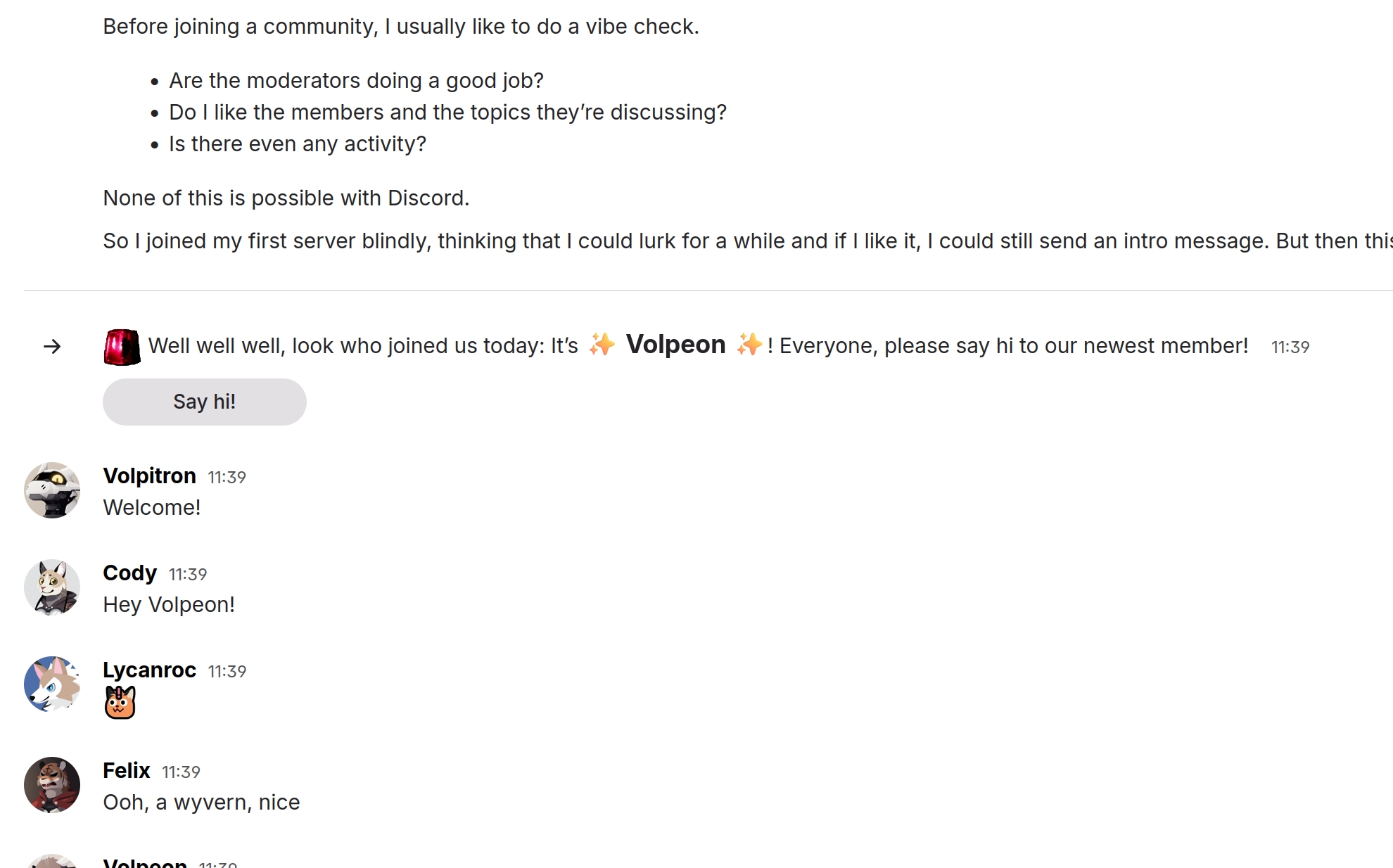This screenshot has width=1393, height=868.
Task: Select the message text Hey Volpeon!
Action: [x=169, y=604]
